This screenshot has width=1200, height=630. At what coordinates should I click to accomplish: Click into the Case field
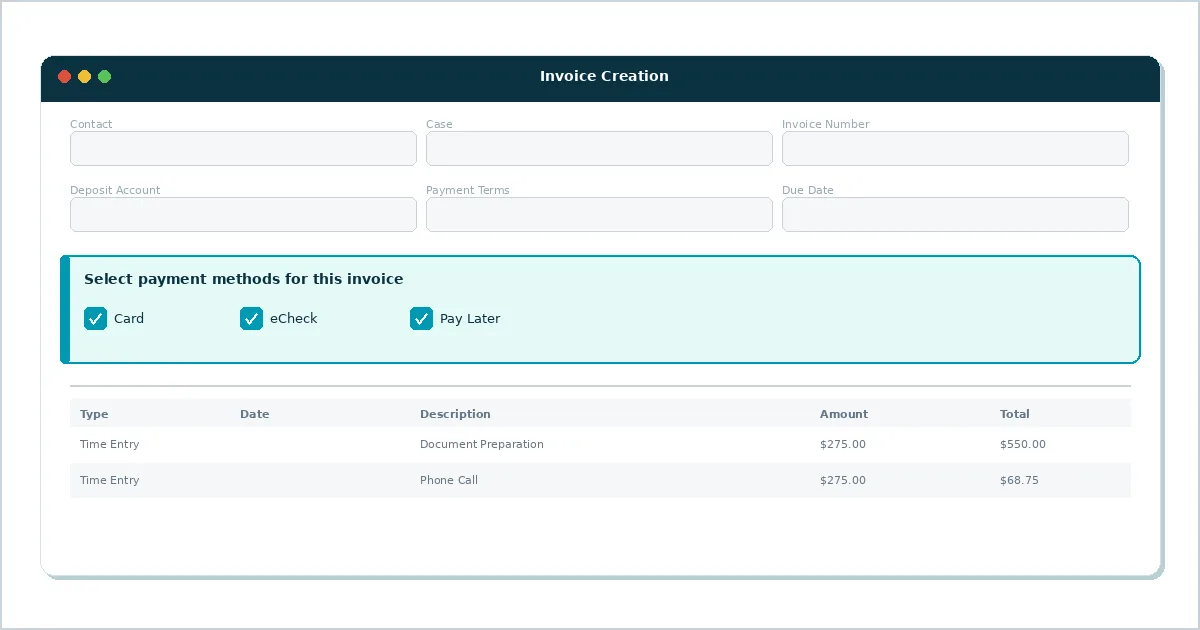(599, 149)
